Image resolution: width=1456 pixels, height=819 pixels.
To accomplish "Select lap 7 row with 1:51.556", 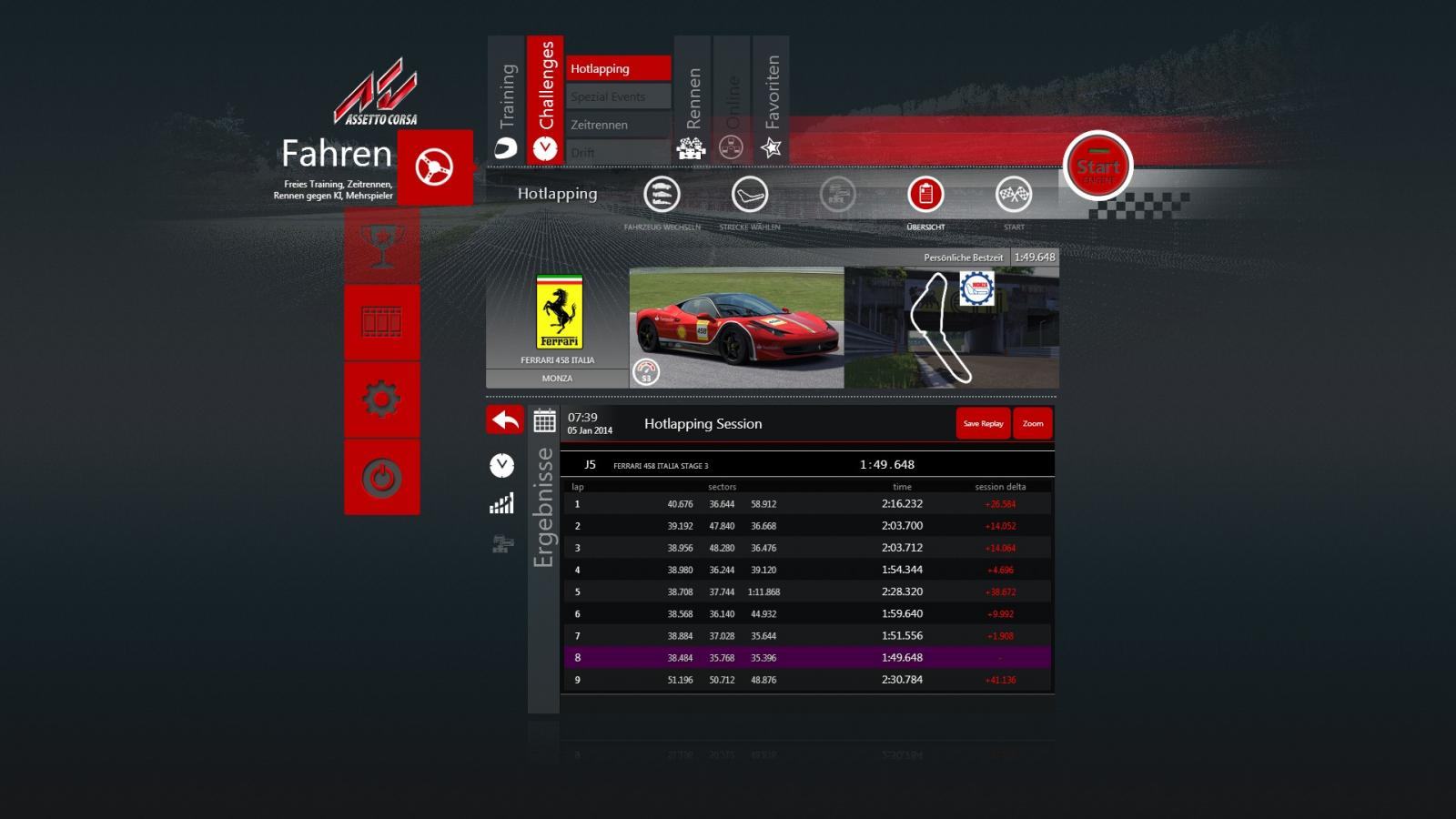I will [807, 636].
